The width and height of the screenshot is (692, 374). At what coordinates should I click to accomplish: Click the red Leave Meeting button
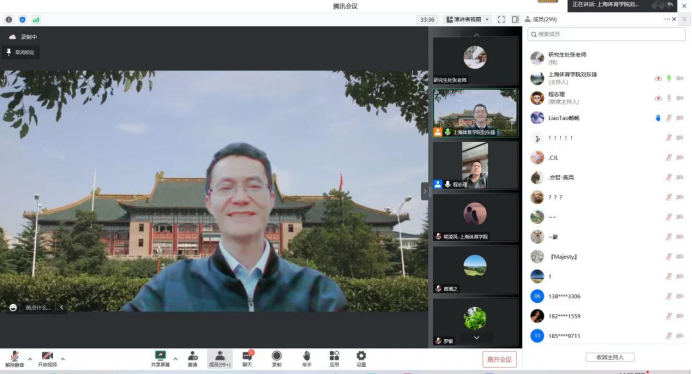(499, 359)
